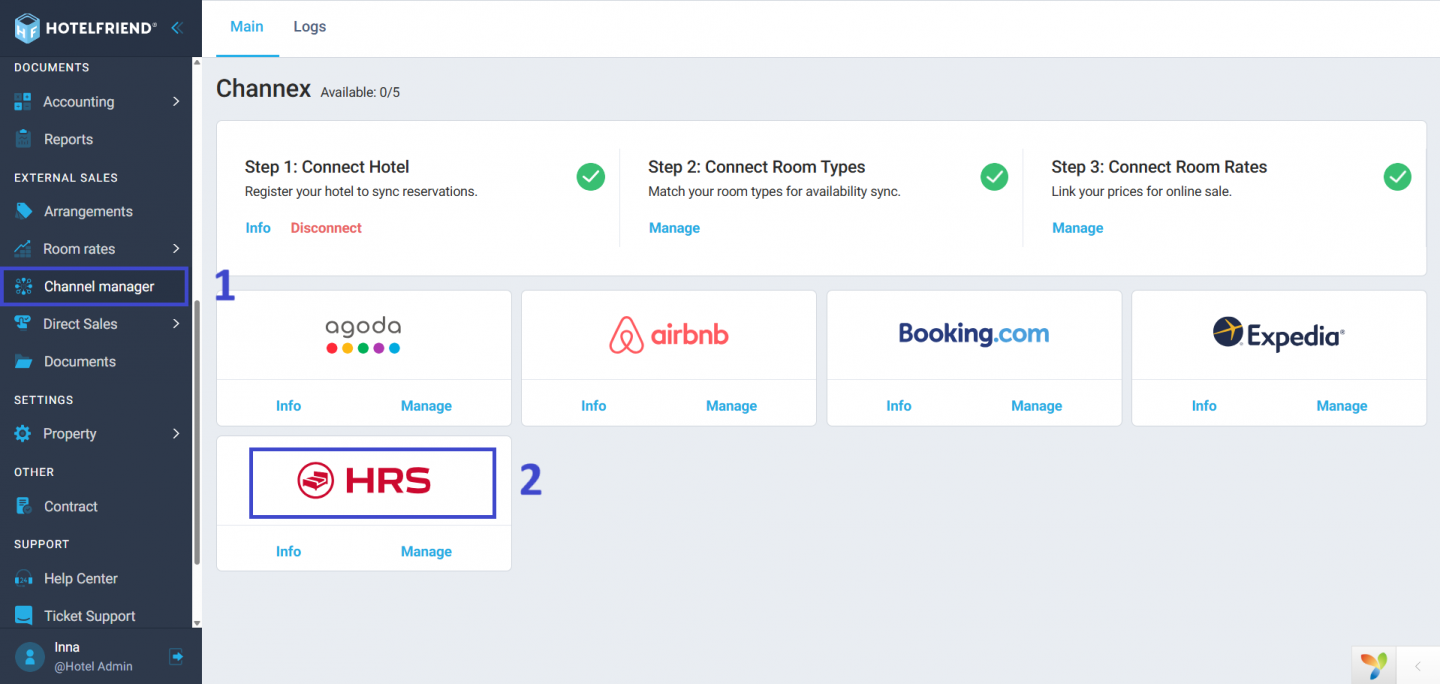Click the Direct Sales icon
This screenshot has width=1440, height=684.
coord(22,324)
